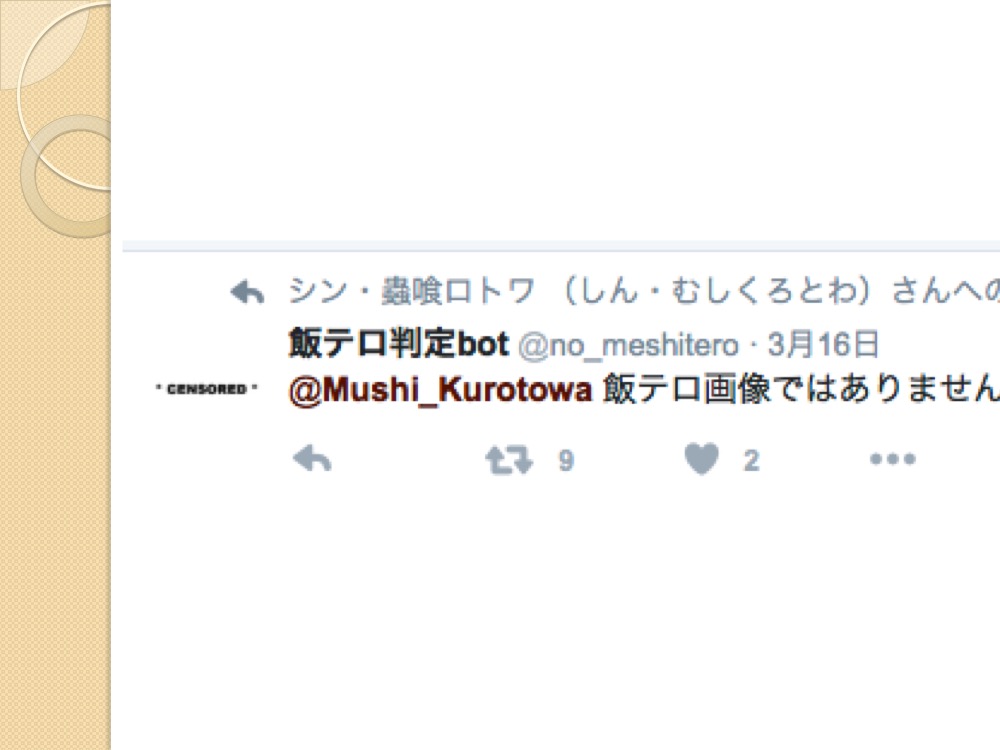The image size is (1000, 750).
Task: Click the gray reply-context arrow above the tweet
Action: pos(247,293)
